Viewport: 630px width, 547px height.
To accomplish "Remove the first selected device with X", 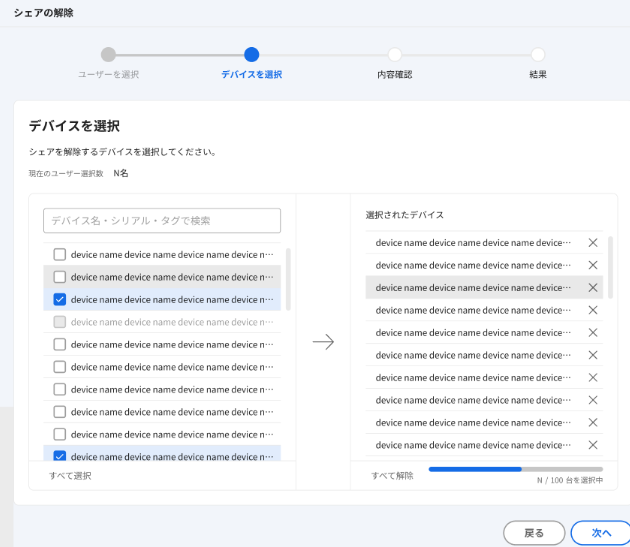I will (593, 243).
